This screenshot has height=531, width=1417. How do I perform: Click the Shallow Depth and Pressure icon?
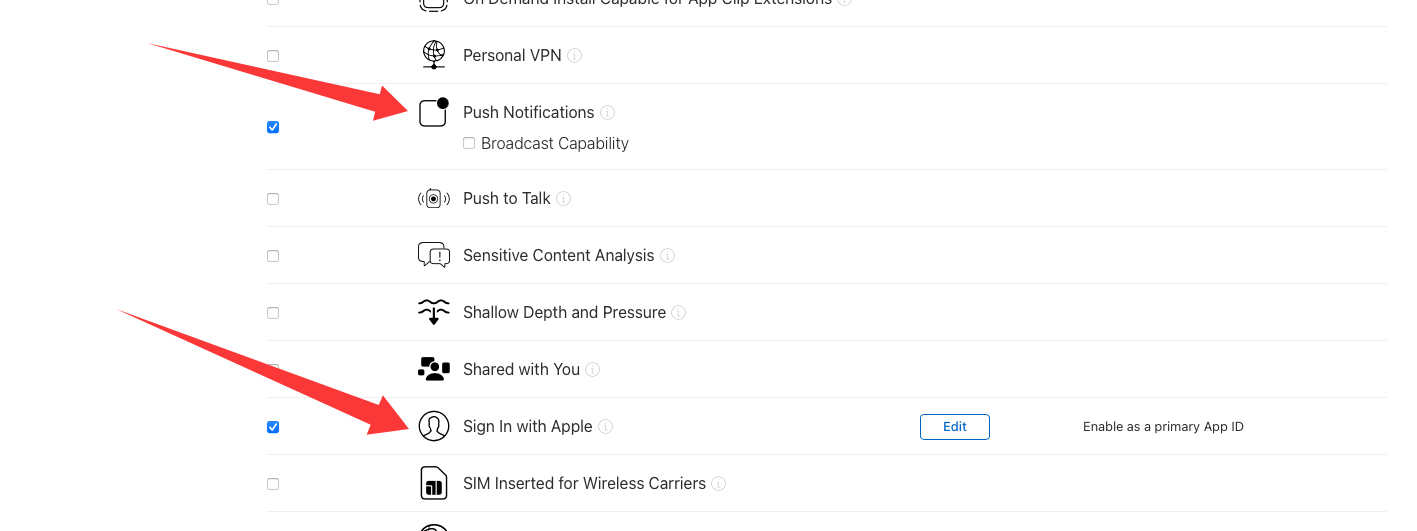[433, 312]
